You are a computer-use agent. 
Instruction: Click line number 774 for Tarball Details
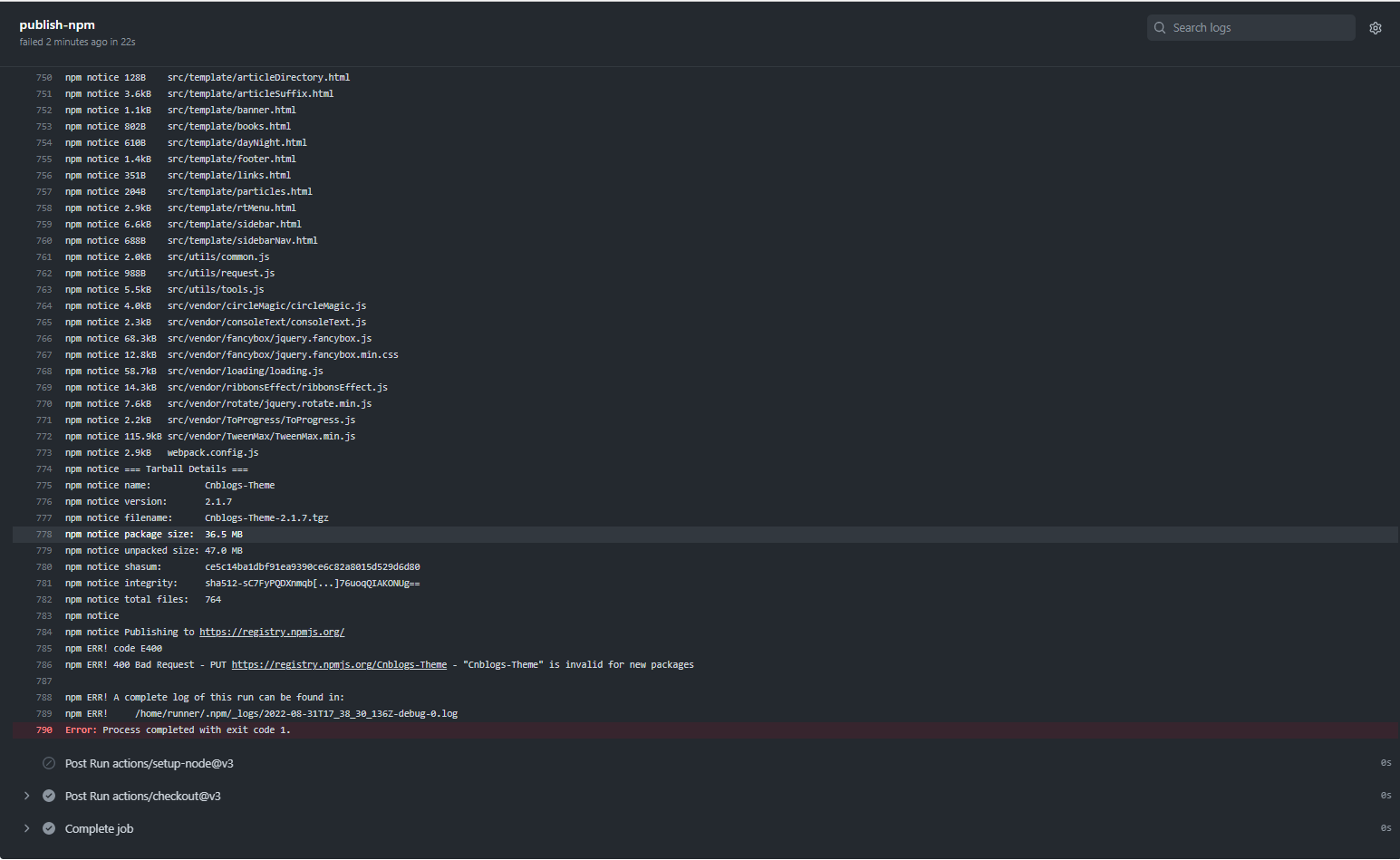[43, 469]
